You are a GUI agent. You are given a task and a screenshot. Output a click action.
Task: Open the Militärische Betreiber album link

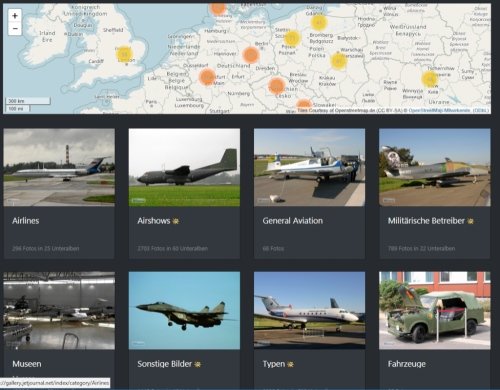(x=426, y=221)
